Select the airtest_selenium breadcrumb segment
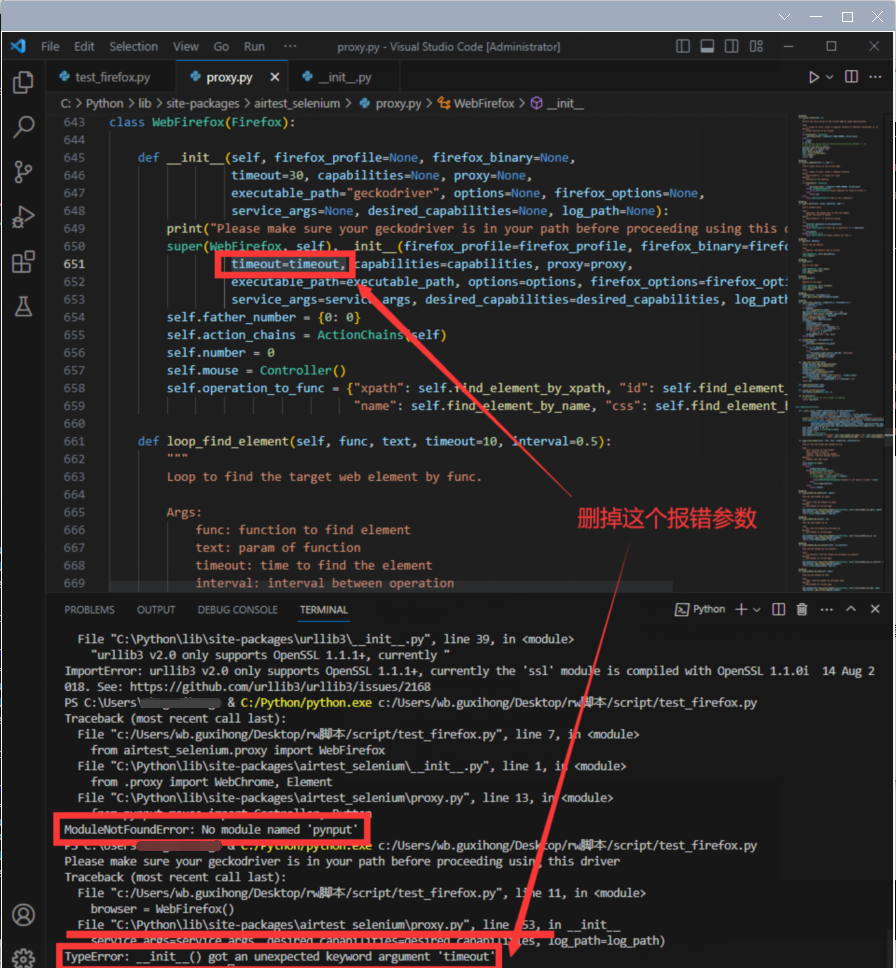This screenshot has width=896, height=968. (x=297, y=104)
